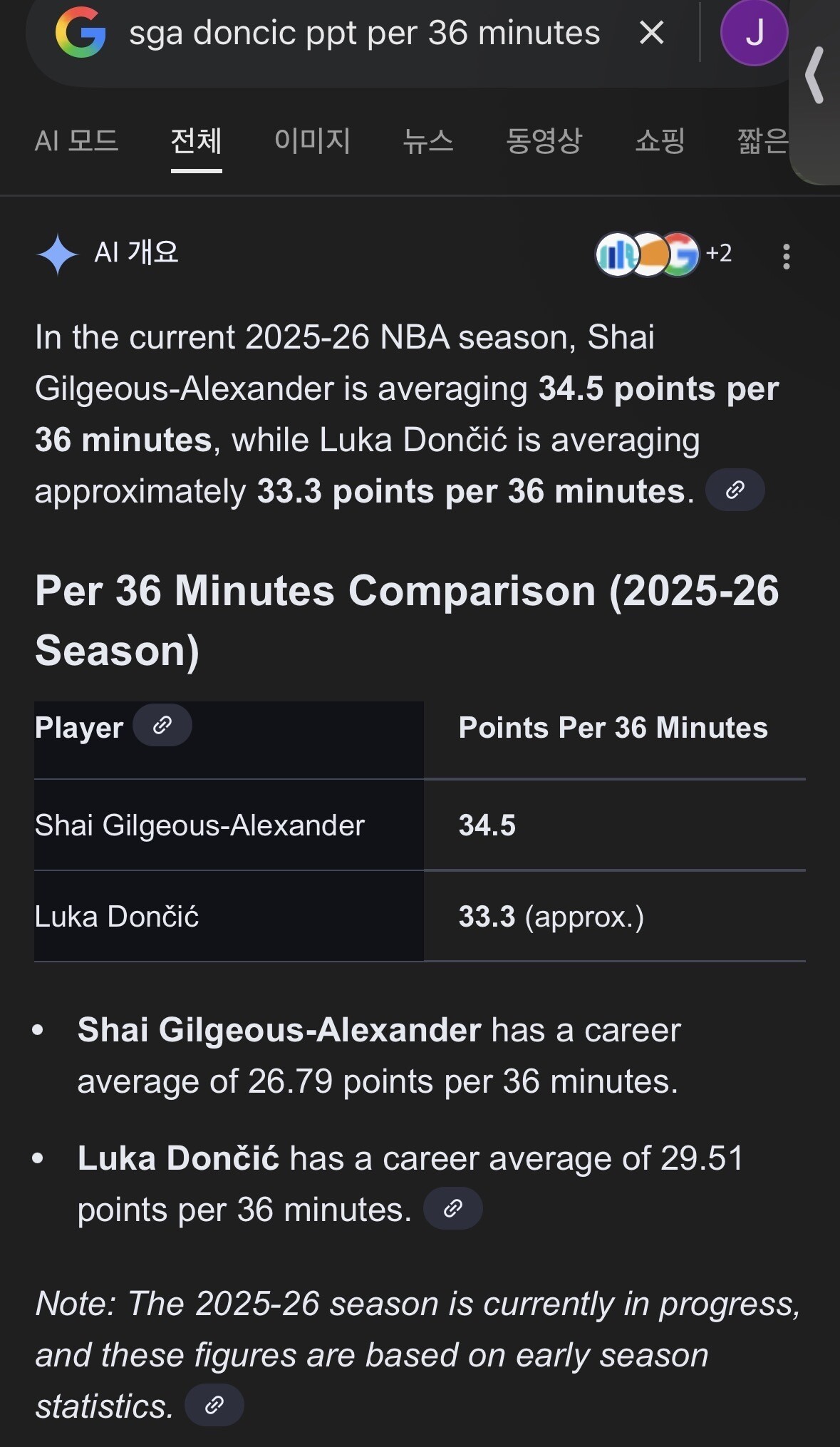
Task: Open the purple J account avatar
Action: [x=754, y=33]
